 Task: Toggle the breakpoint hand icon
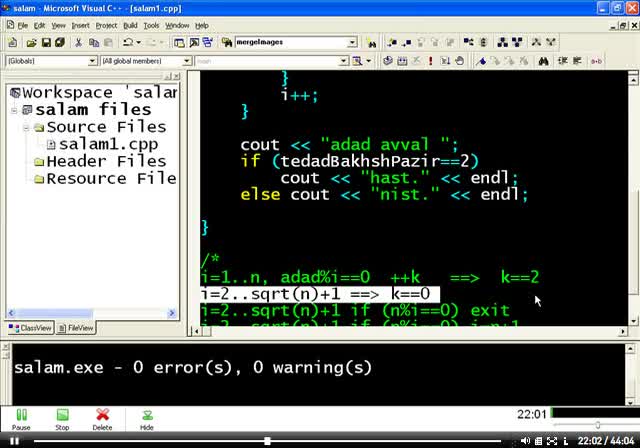(460, 61)
